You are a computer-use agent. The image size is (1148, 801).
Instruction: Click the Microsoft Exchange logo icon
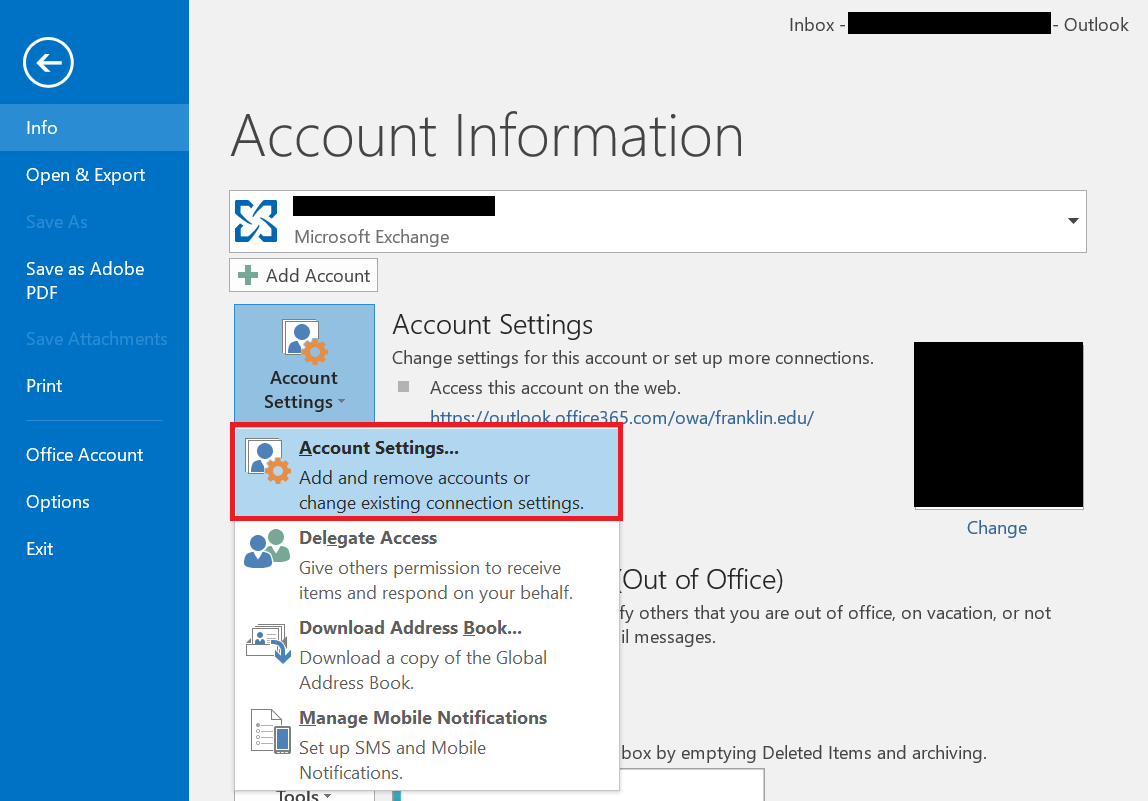[x=256, y=221]
